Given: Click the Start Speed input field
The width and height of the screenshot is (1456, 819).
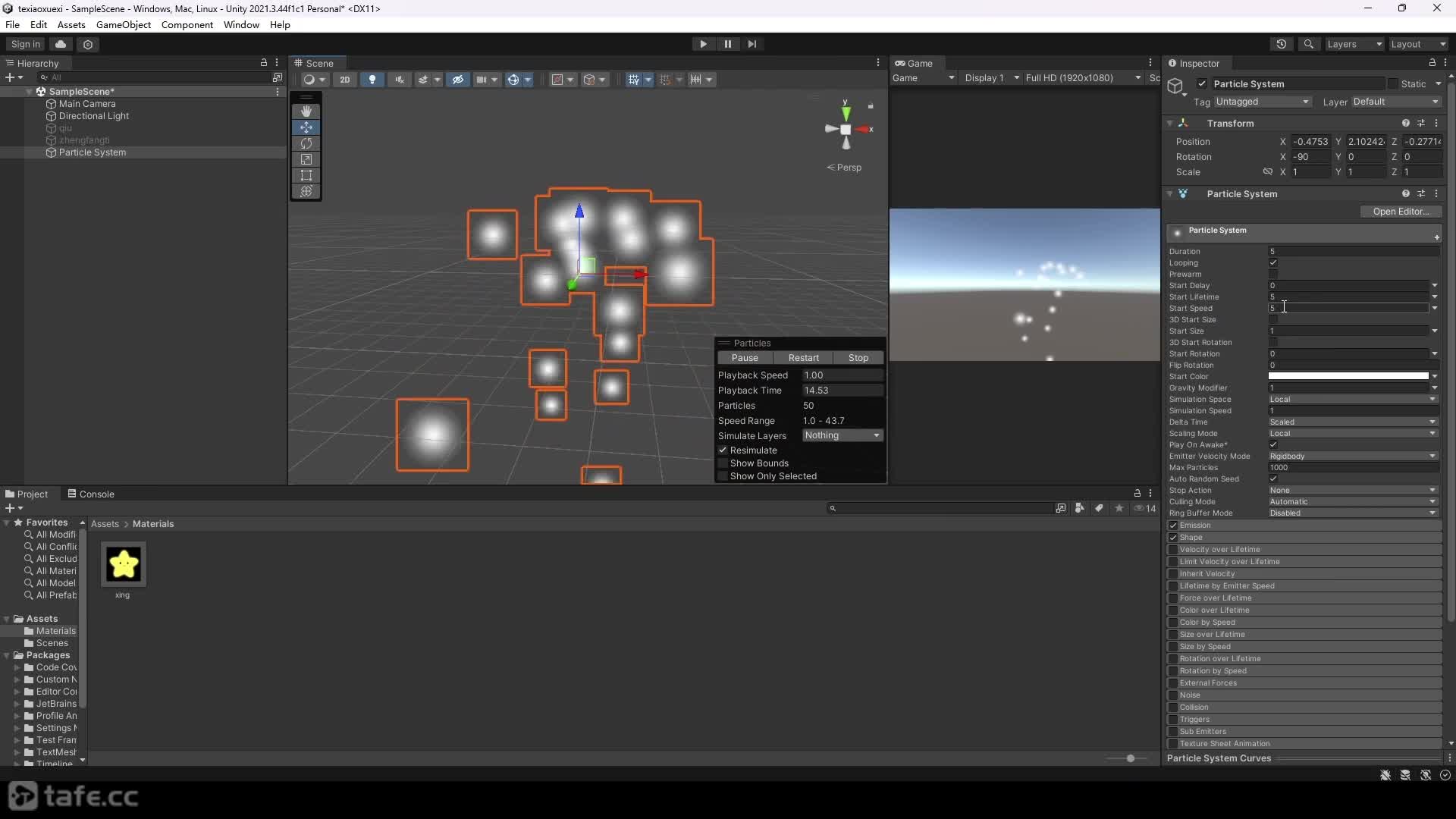Looking at the screenshot, I should [x=1348, y=309].
